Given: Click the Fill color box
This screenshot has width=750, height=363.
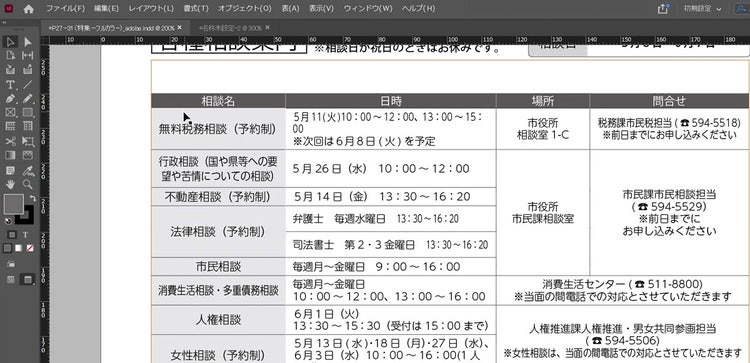Looking at the screenshot, I should [13, 204].
